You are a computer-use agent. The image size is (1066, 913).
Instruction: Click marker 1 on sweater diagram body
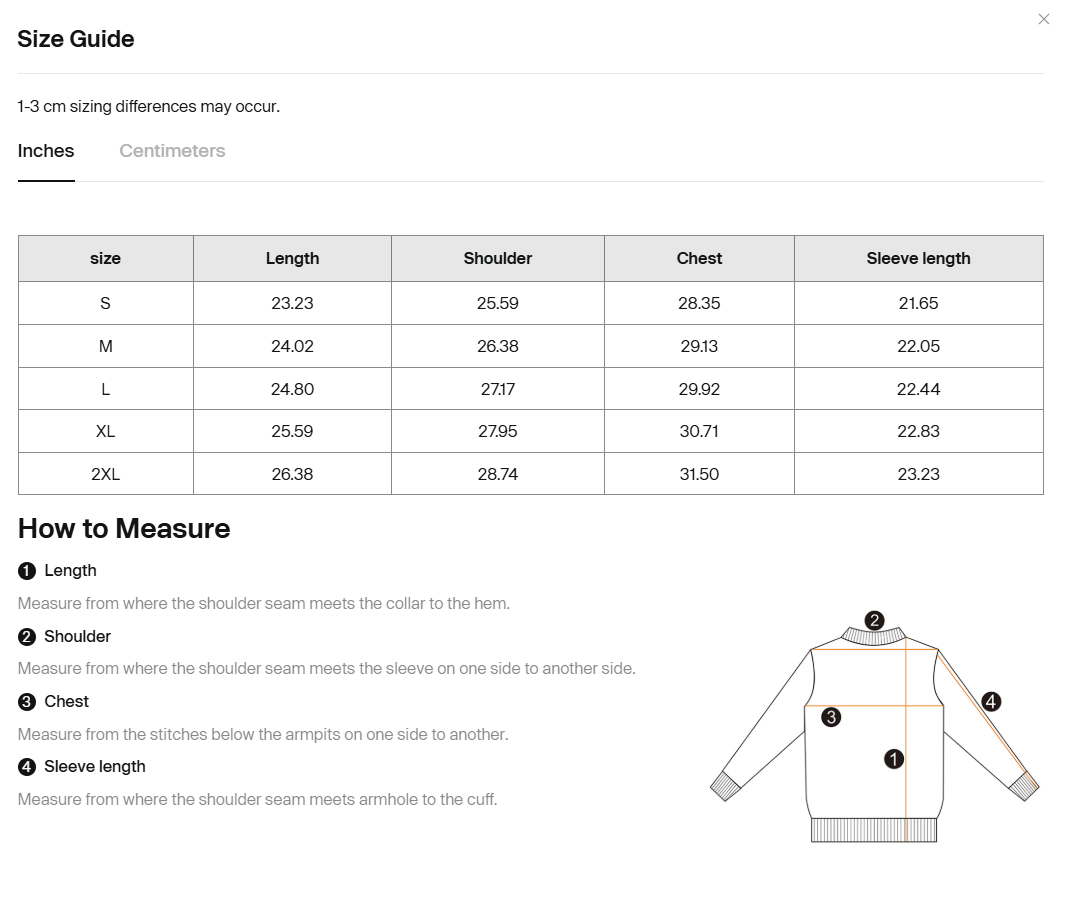[893, 759]
